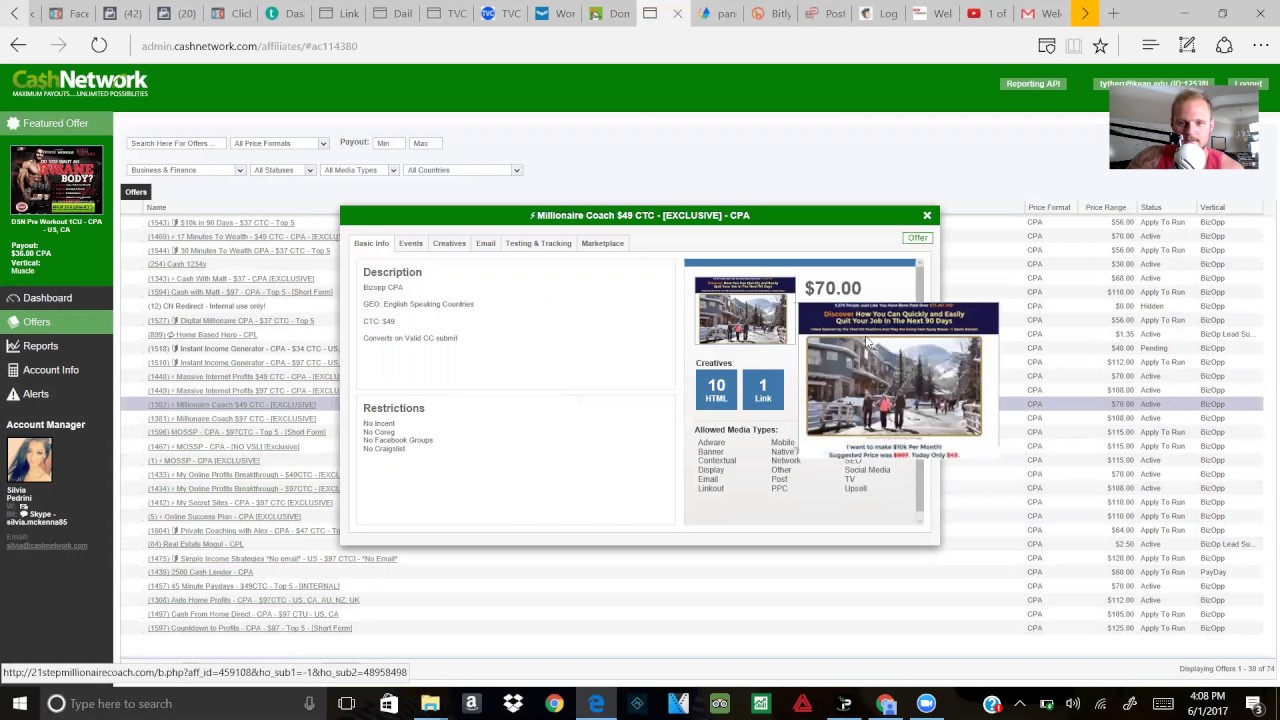1280x720 pixels.
Task: Click the browser back arrow
Action: pyautogui.click(x=18, y=46)
